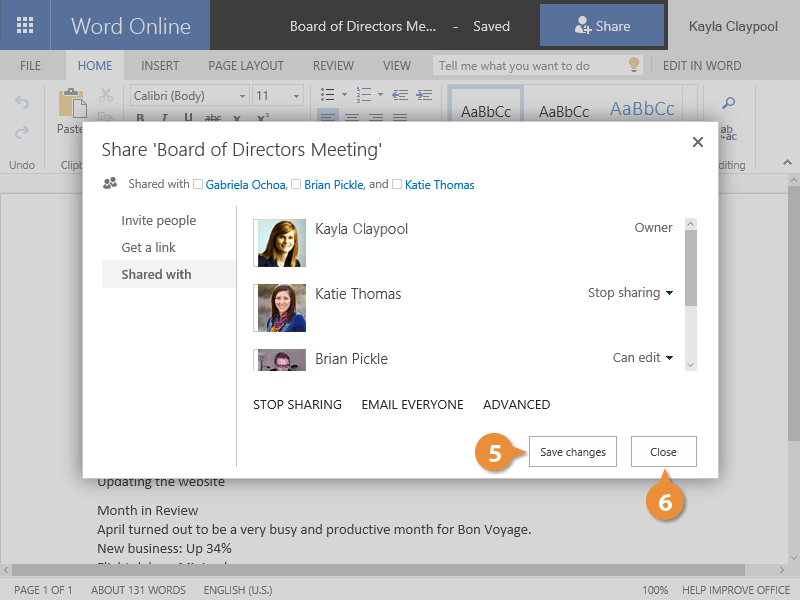Click the Undo arrow icon
The image size is (800, 600).
pos(22,103)
